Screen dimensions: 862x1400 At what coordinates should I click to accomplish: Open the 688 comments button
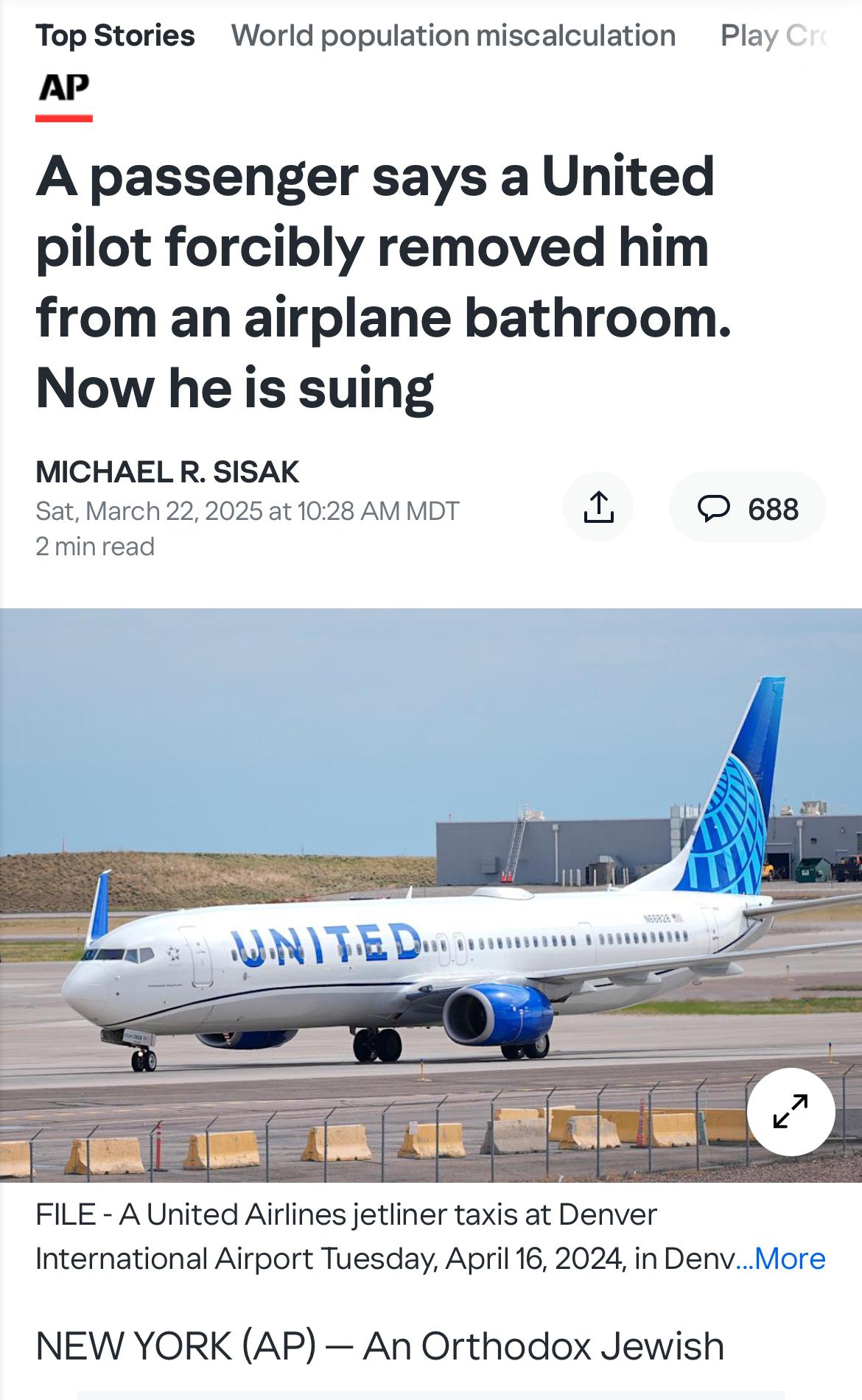pyautogui.click(x=747, y=507)
